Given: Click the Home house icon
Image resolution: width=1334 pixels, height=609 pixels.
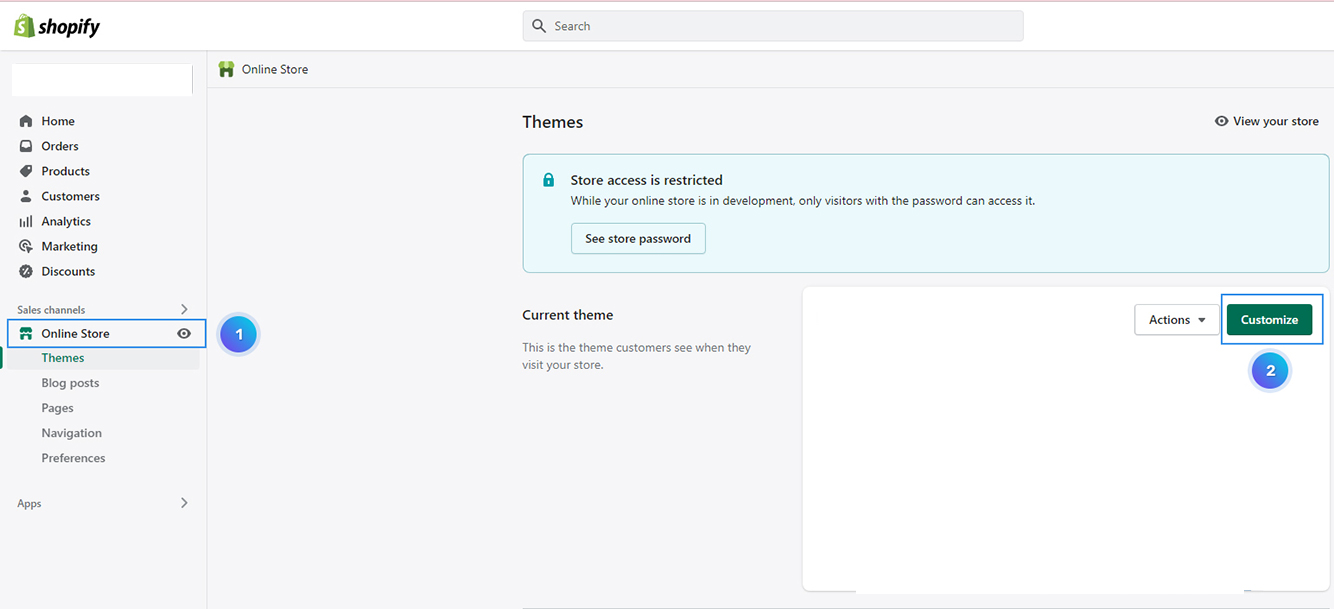Looking at the screenshot, I should pos(26,121).
